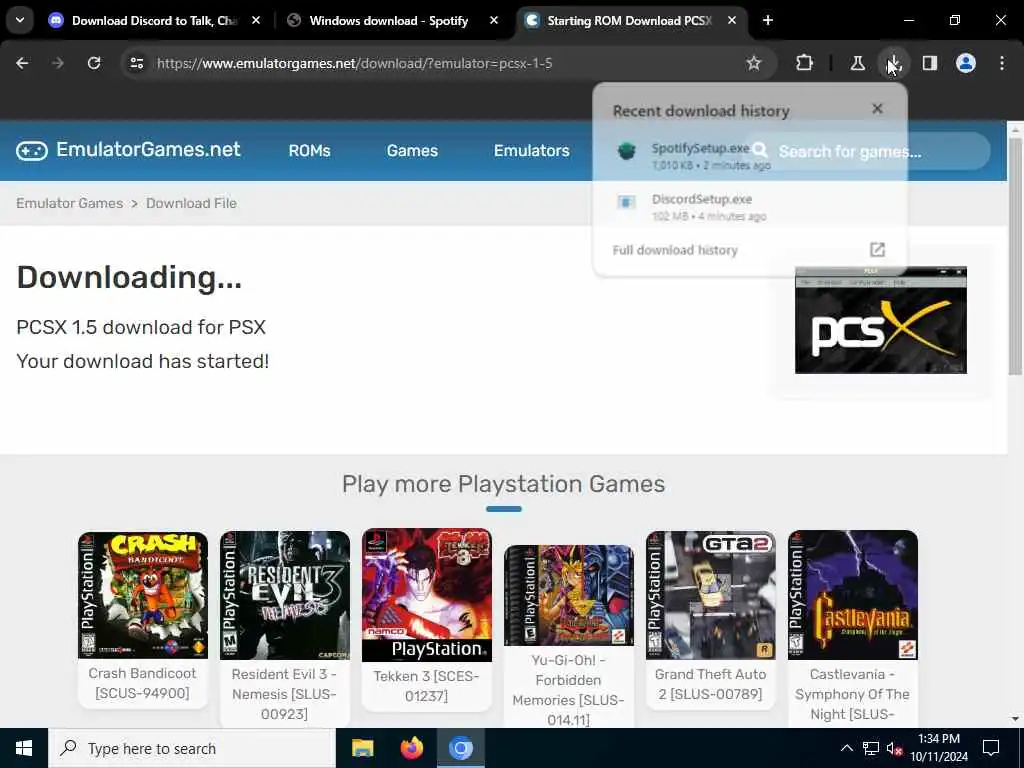Image resolution: width=1024 pixels, height=768 pixels.
Task: Click the PCSX emulator thumbnail image
Action: pos(880,320)
